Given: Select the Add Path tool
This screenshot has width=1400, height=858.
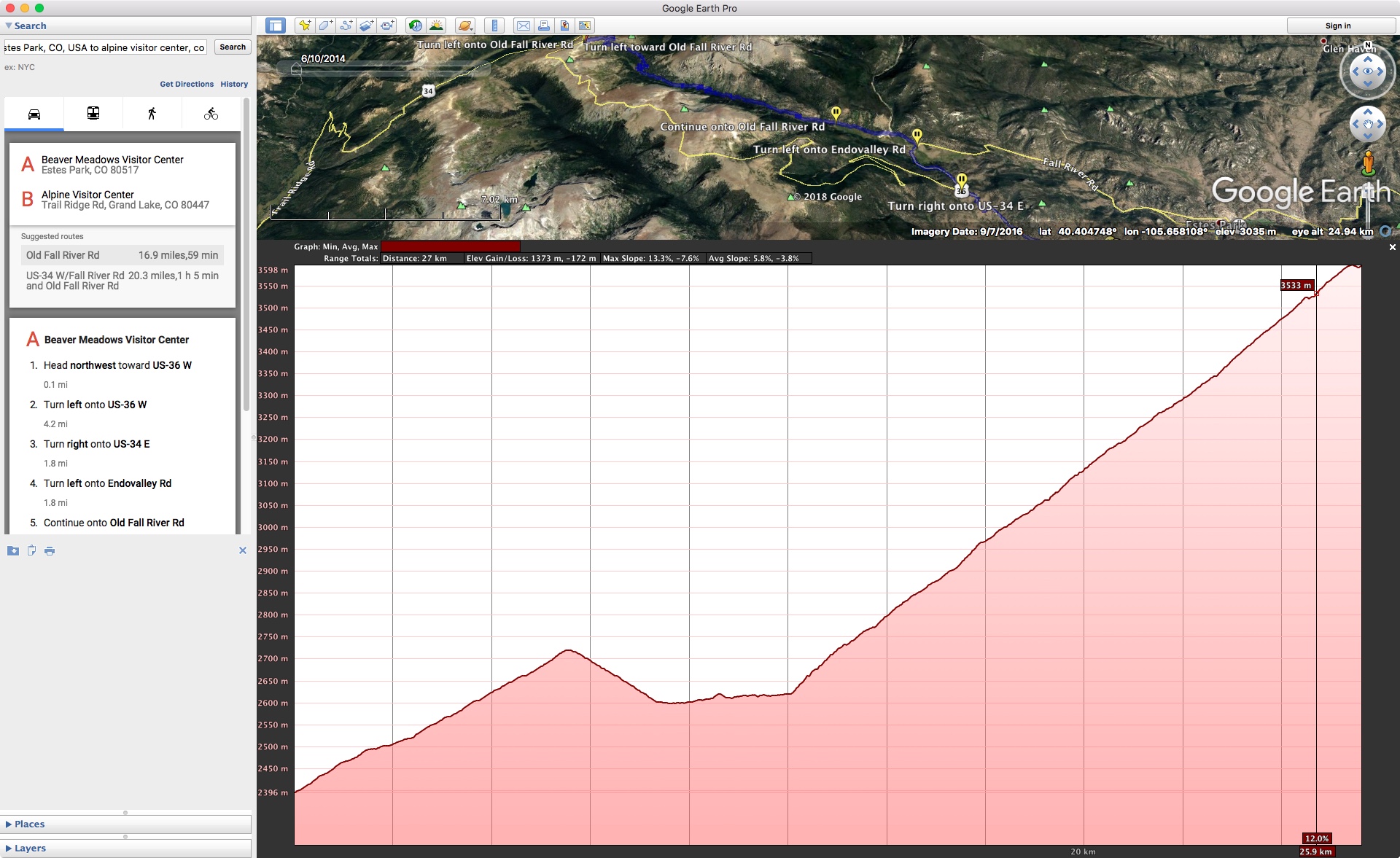Looking at the screenshot, I should click(x=346, y=26).
